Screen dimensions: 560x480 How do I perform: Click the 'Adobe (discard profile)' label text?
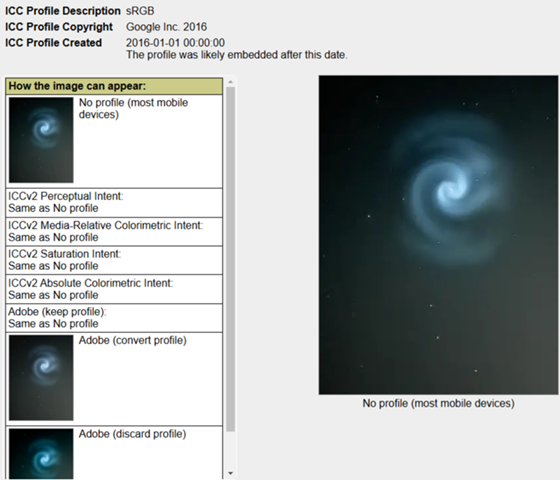click(x=132, y=434)
